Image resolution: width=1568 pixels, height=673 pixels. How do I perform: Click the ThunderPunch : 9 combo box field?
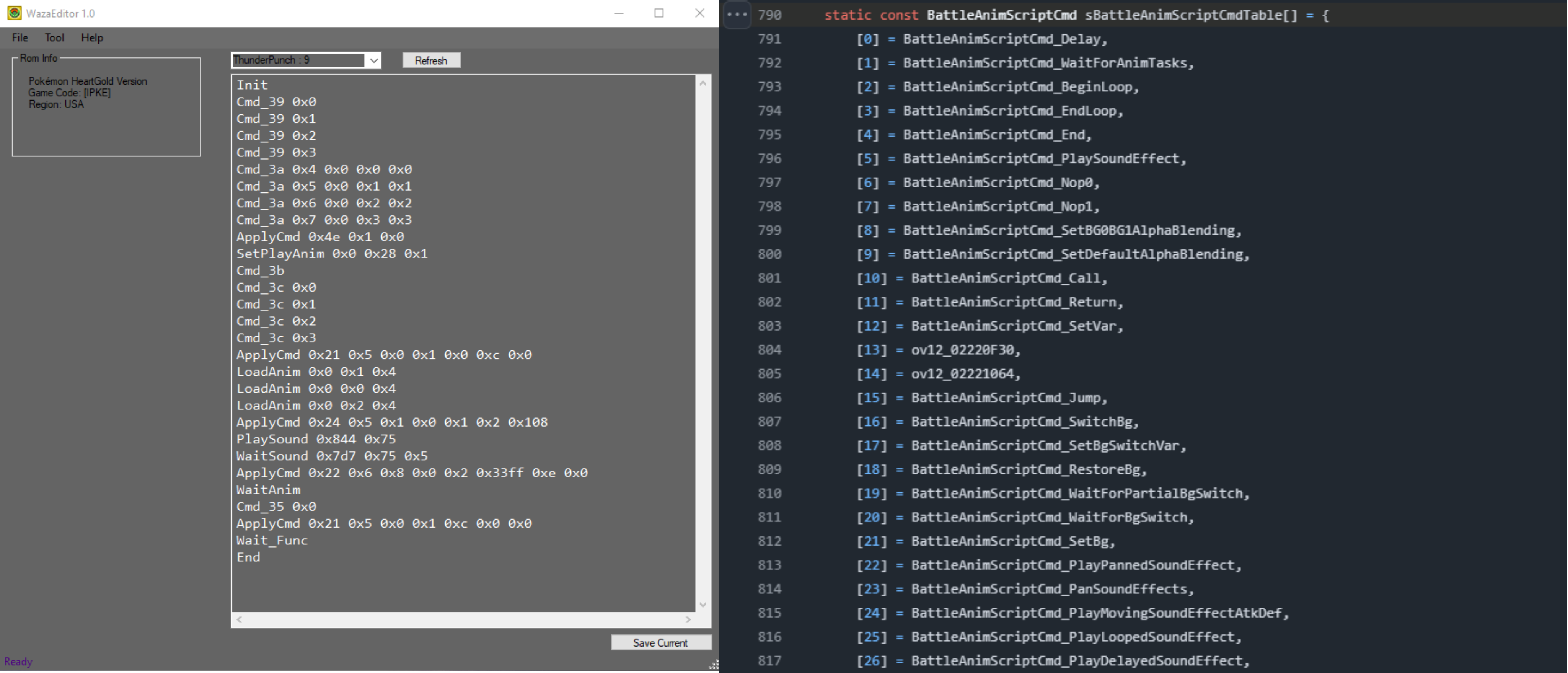298,60
